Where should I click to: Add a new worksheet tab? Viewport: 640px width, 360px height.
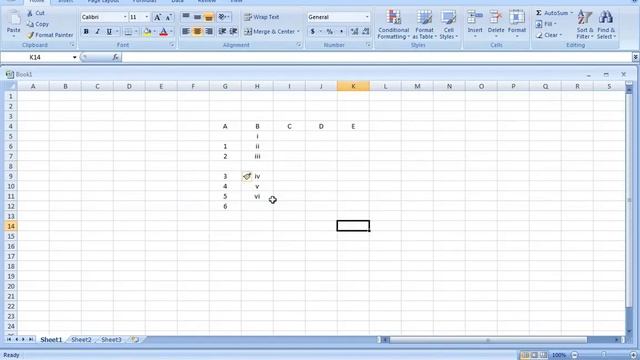135,340
